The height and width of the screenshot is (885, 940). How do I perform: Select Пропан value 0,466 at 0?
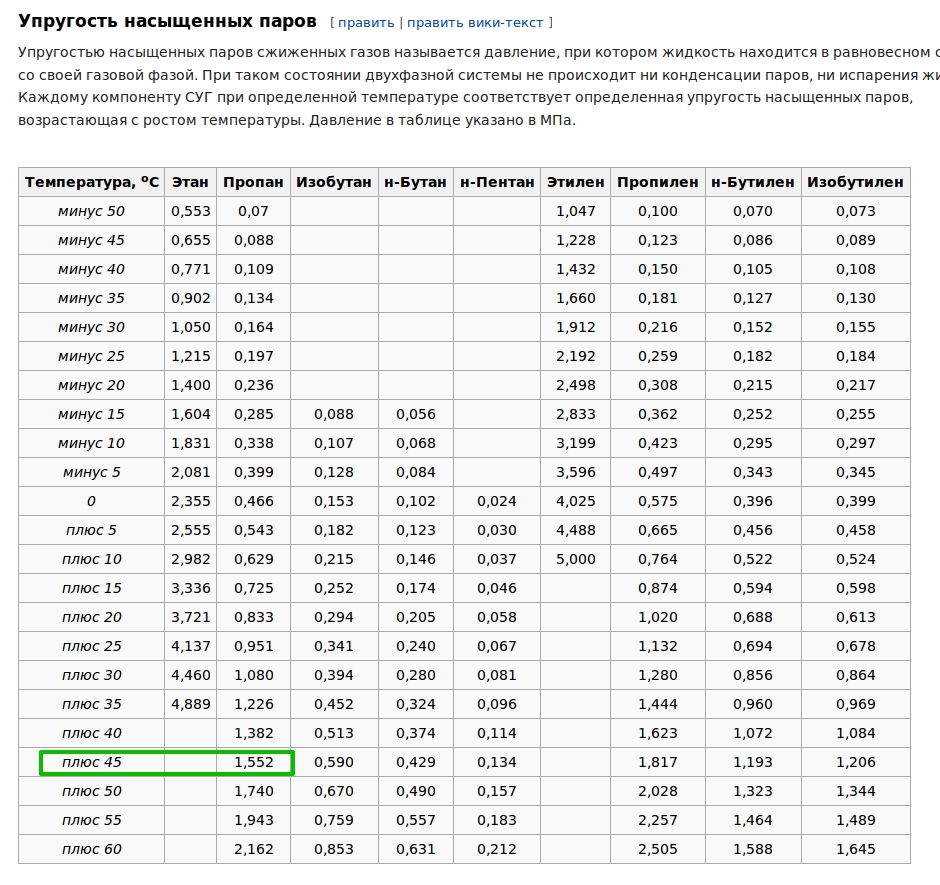[254, 501]
